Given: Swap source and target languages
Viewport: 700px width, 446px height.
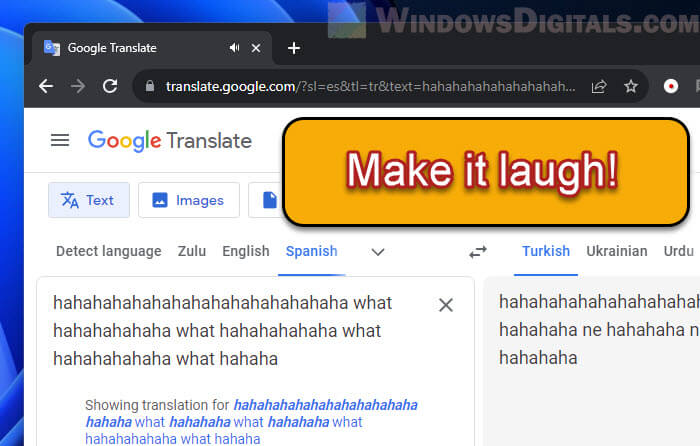Looking at the screenshot, I should point(478,252).
